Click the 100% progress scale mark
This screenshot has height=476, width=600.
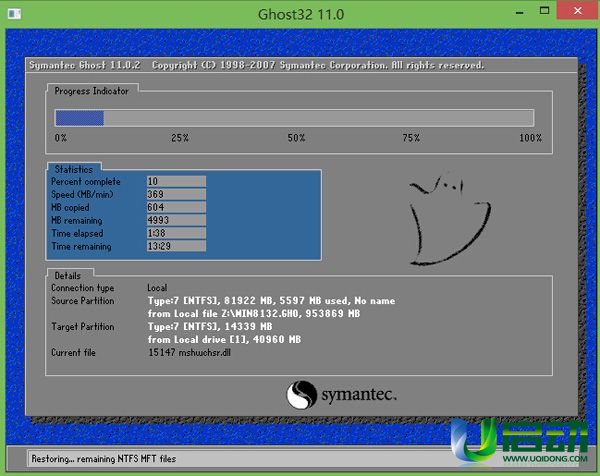[x=530, y=138]
